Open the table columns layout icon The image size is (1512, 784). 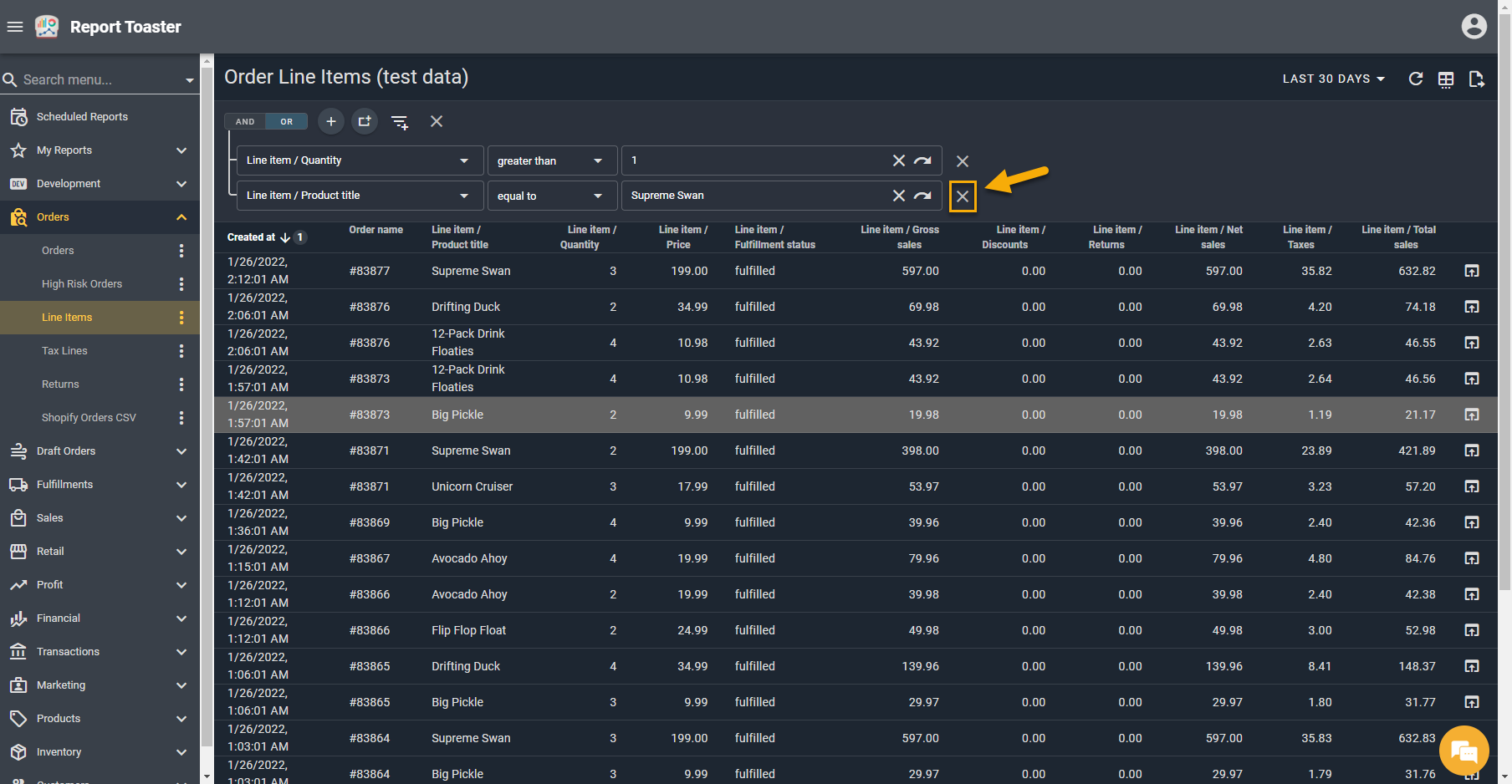pyautogui.click(x=1446, y=79)
